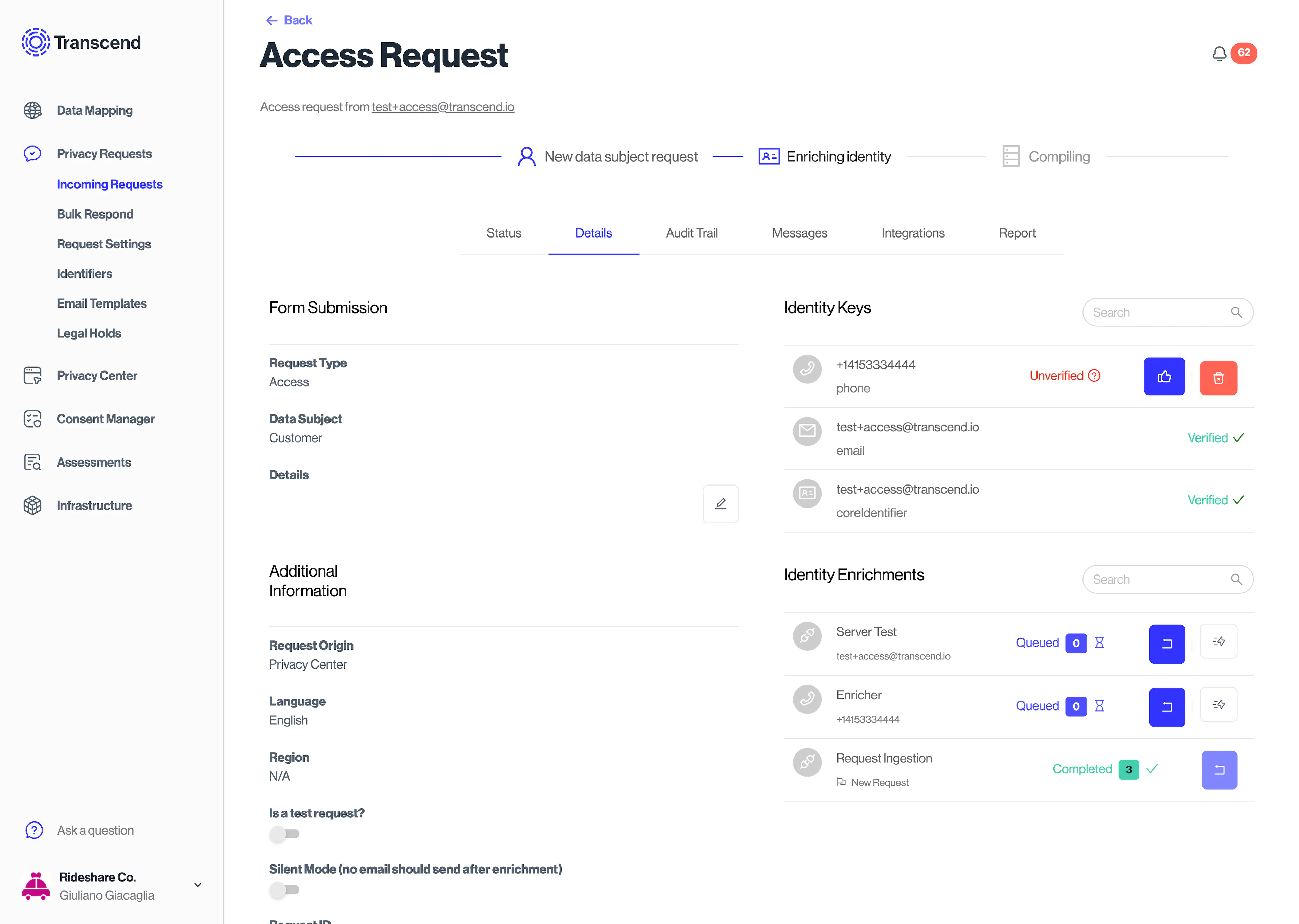Select the Details tab
Image resolution: width=1299 pixels, height=924 pixels.
click(593, 233)
